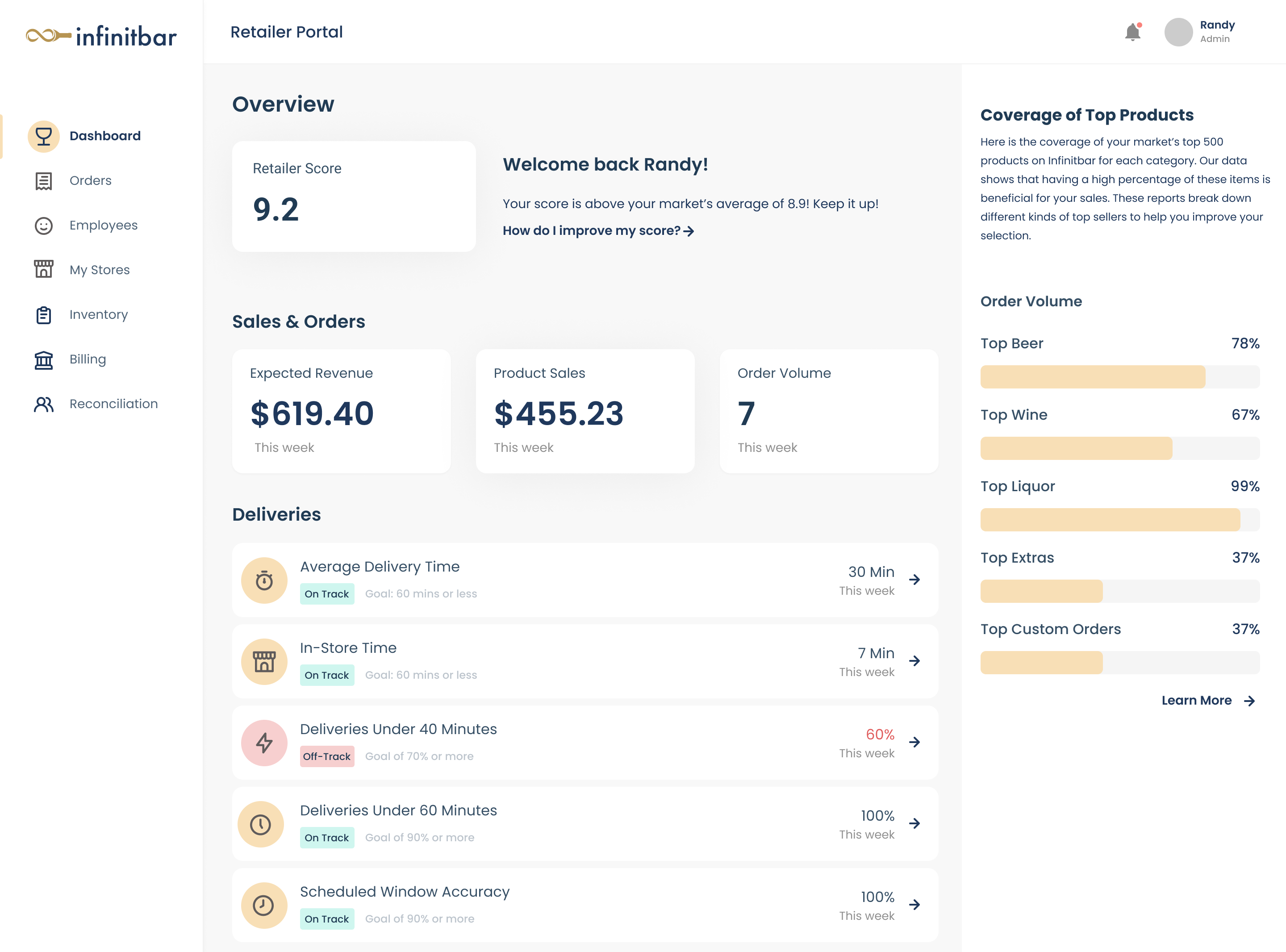Click Randy's profile avatar
Screen dimensions: 1286x952
(1178, 32)
